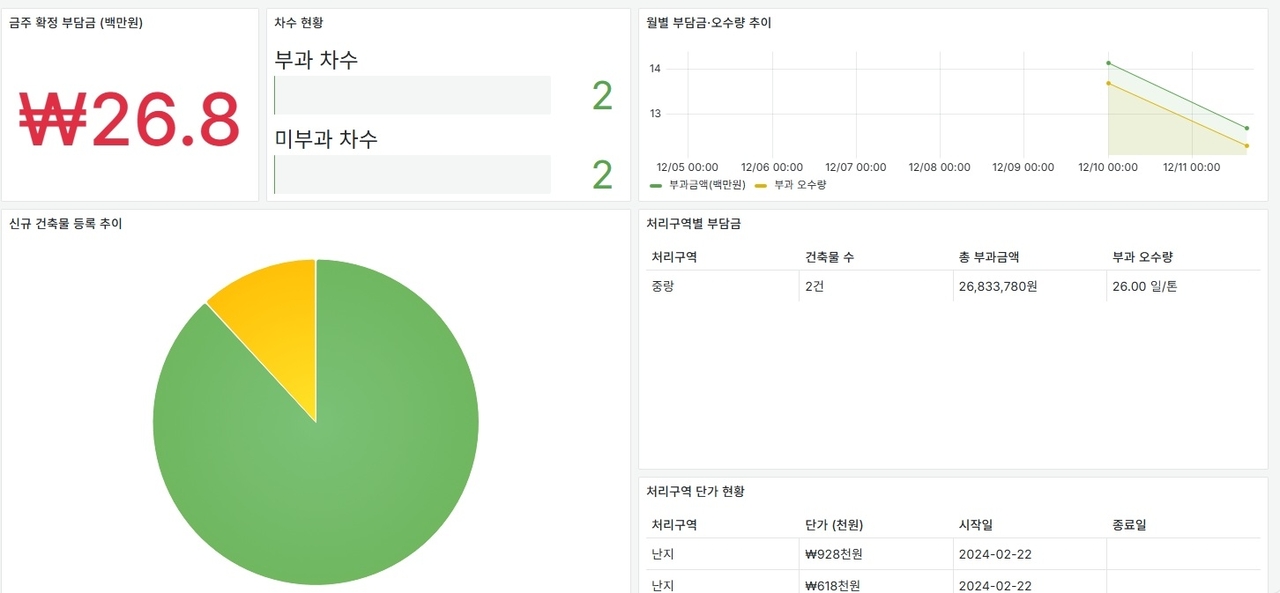Click the 처리구역별 부담금 panel title

point(694,224)
